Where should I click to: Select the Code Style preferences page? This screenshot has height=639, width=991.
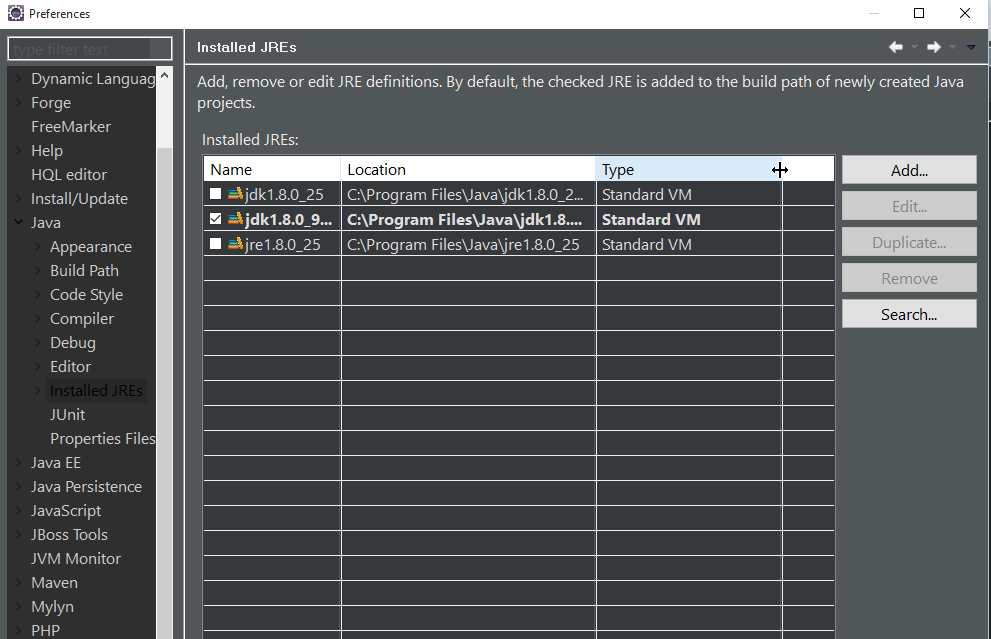pos(87,295)
